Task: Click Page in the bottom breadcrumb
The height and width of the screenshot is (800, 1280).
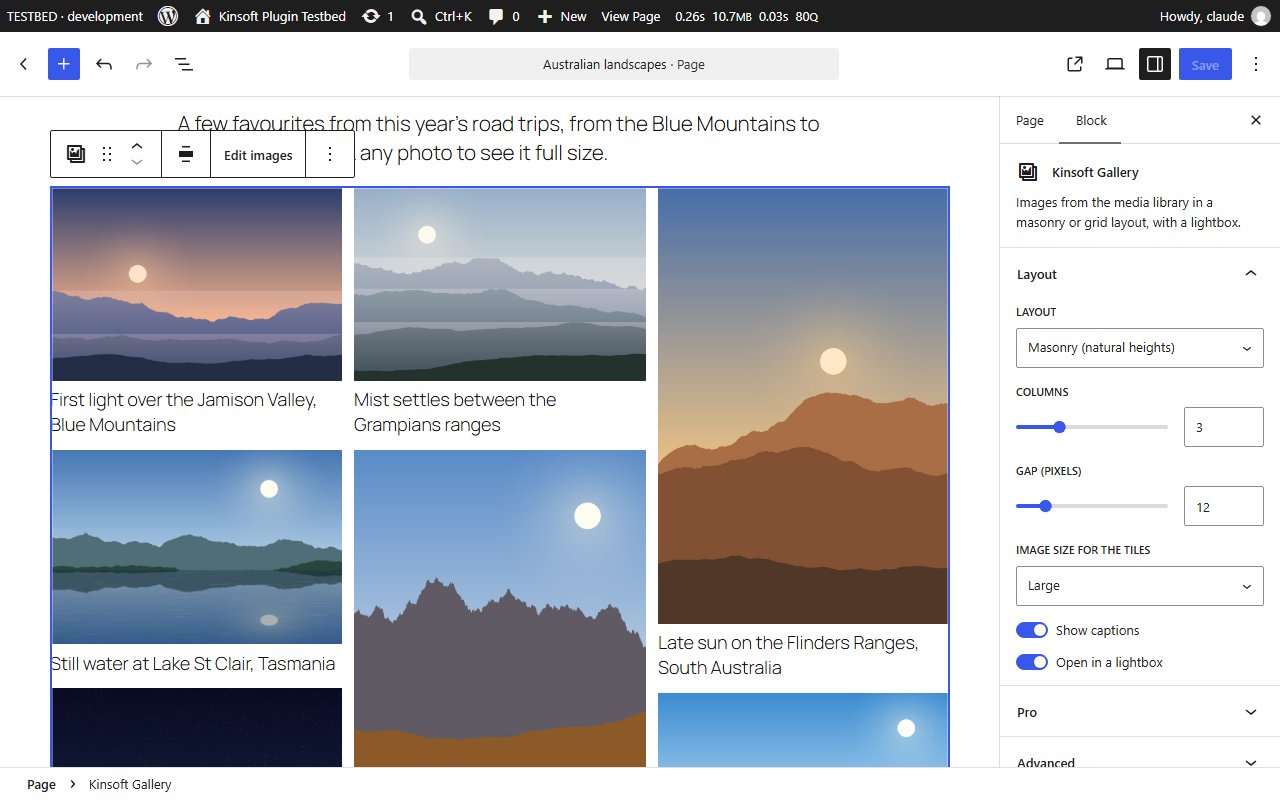Action: 41,784
